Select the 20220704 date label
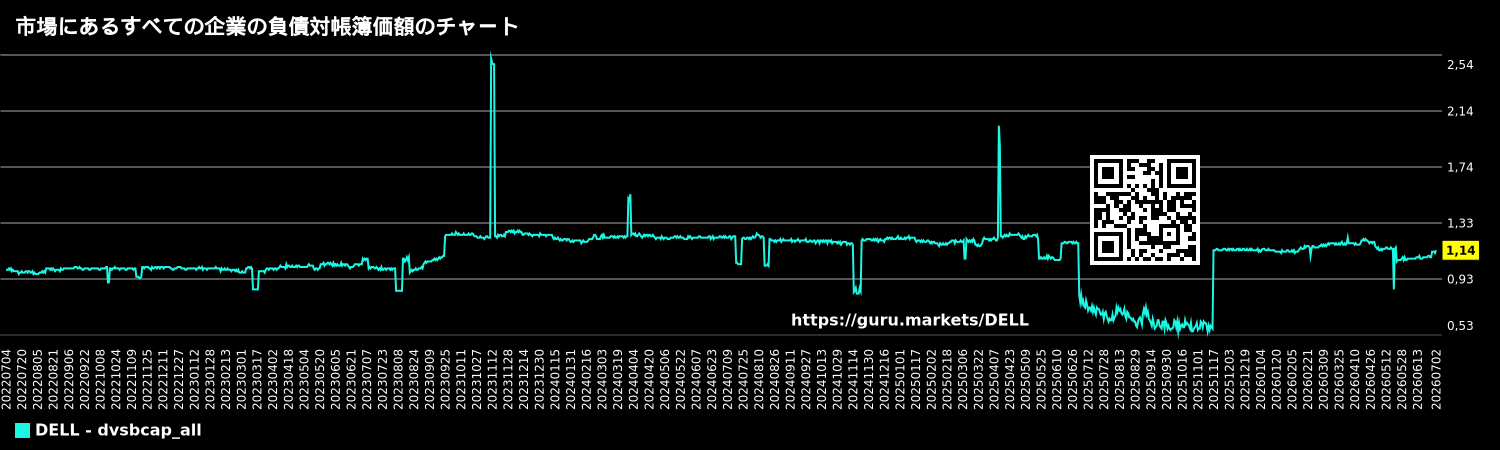This screenshot has height=450, width=1500. coord(8,379)
